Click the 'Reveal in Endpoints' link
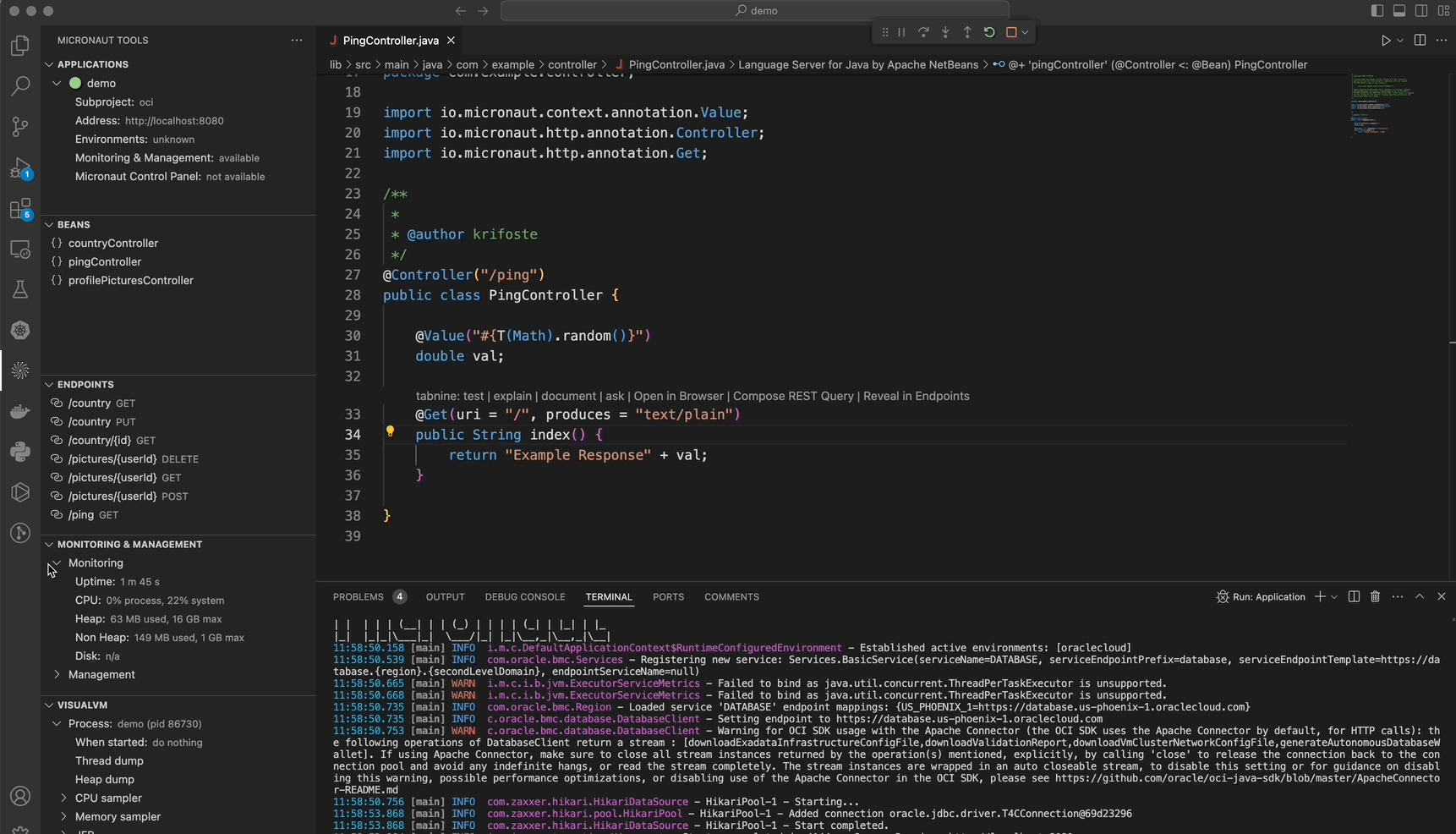Image resolution: width=1456 pixels, height=834 pixels. (916, 396)
